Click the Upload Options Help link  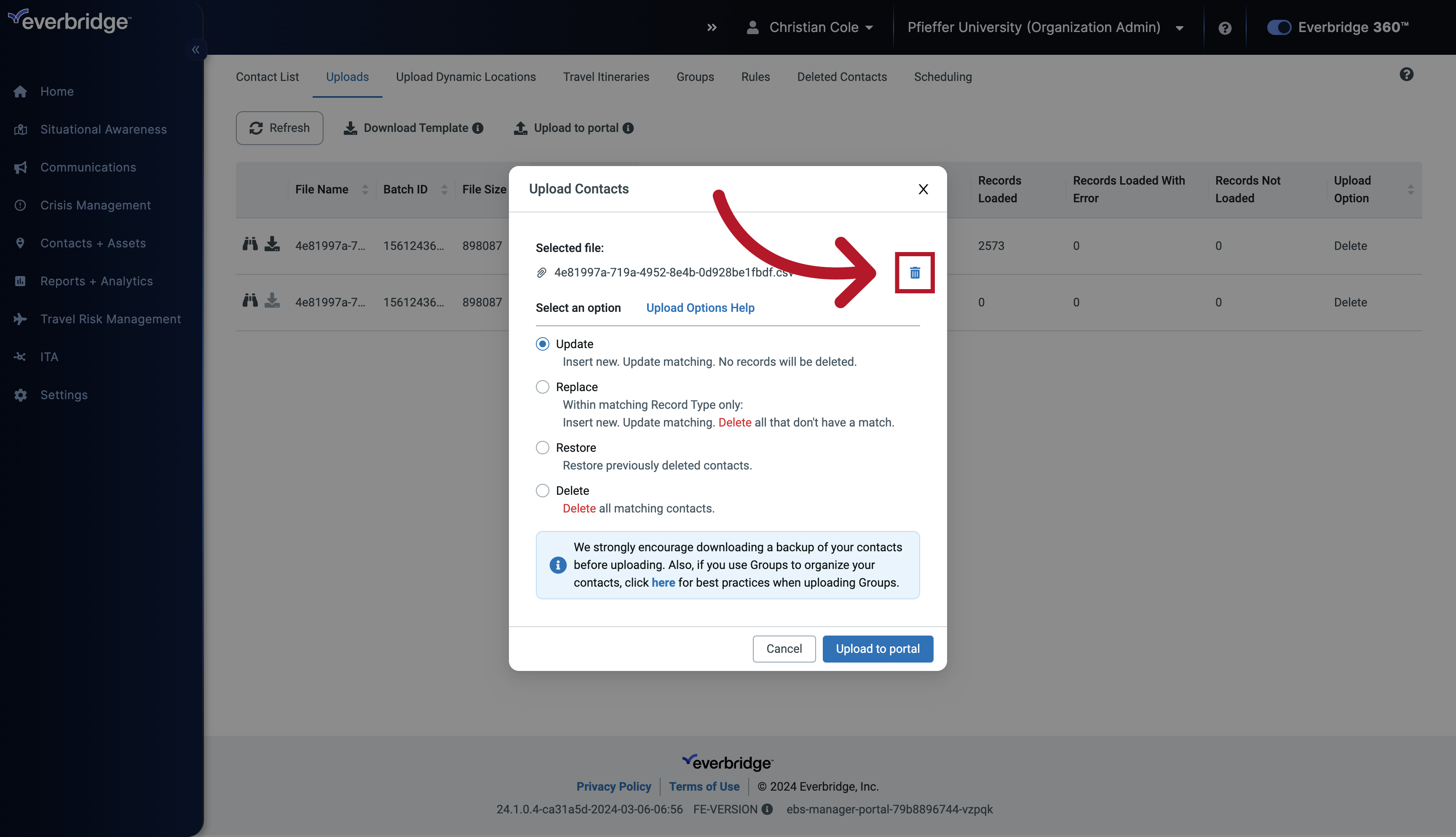700,308
